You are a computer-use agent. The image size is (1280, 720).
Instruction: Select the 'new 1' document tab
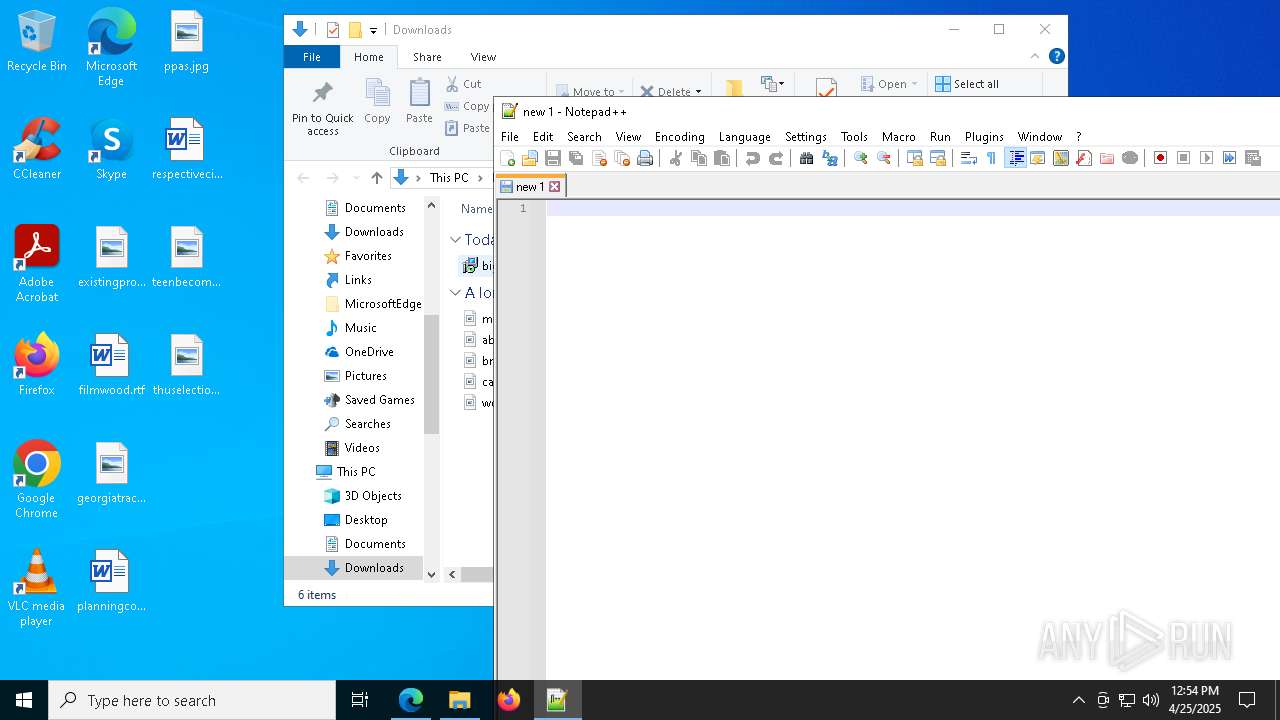[530, 187]
